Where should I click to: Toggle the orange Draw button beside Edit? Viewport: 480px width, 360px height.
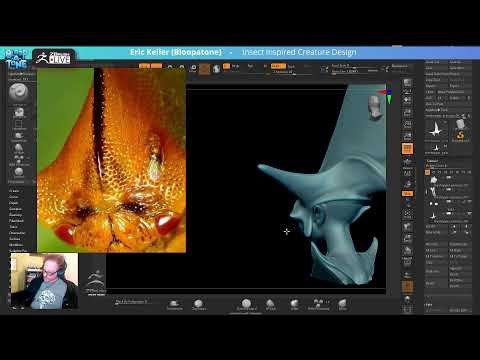point(156,66)
